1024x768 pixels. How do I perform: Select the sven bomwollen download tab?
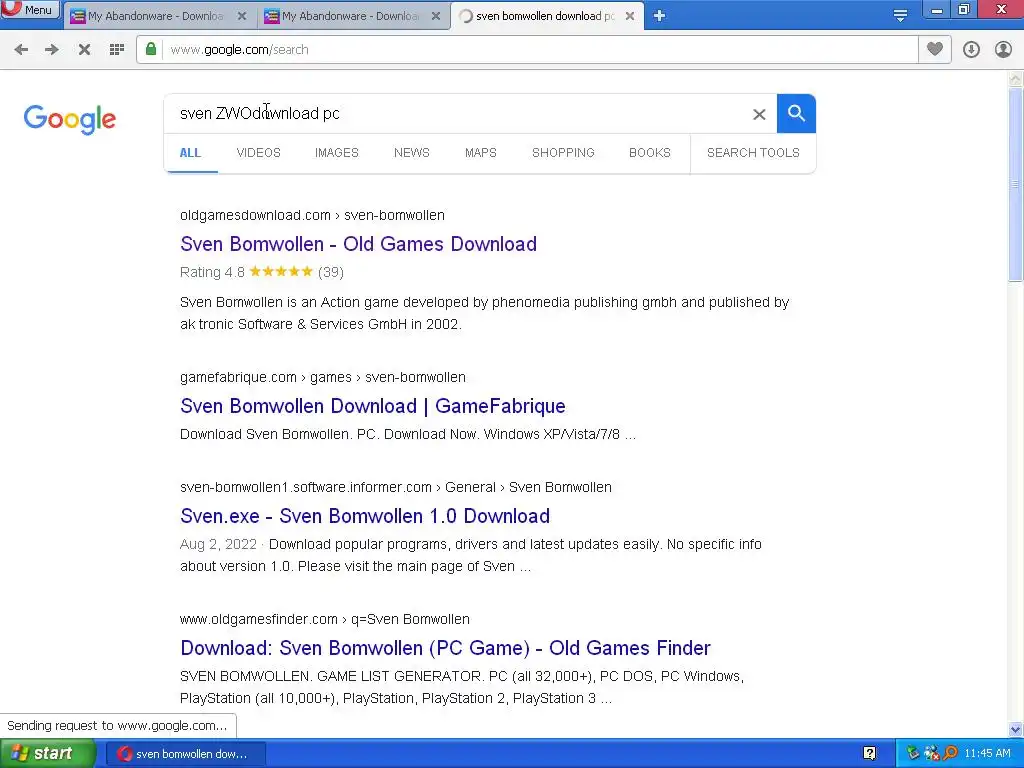click(x=547, y=16)
